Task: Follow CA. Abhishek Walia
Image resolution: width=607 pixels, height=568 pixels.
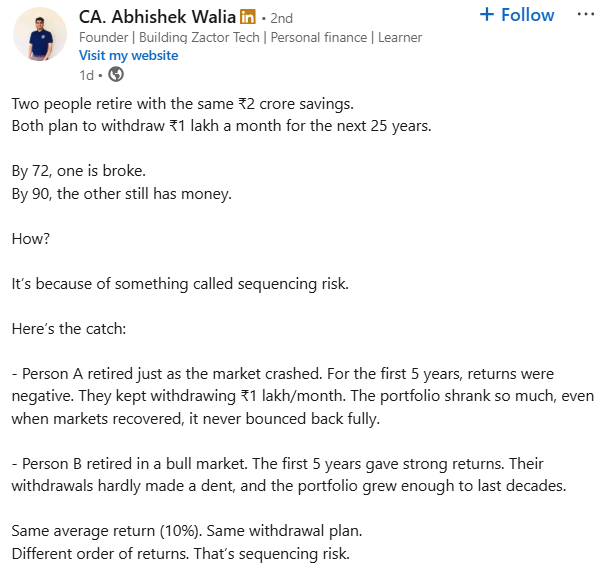Action: tap(517, 15)
